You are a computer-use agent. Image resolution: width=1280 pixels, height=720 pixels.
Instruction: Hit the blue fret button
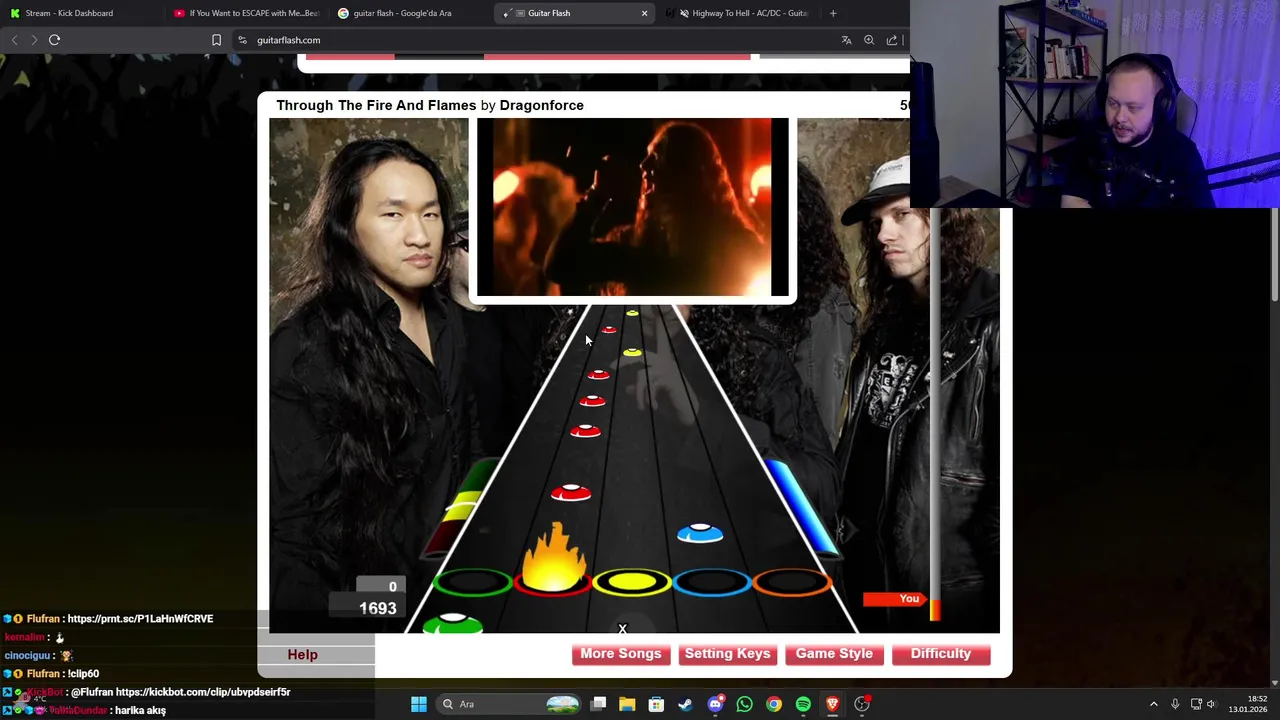(712, 582)
